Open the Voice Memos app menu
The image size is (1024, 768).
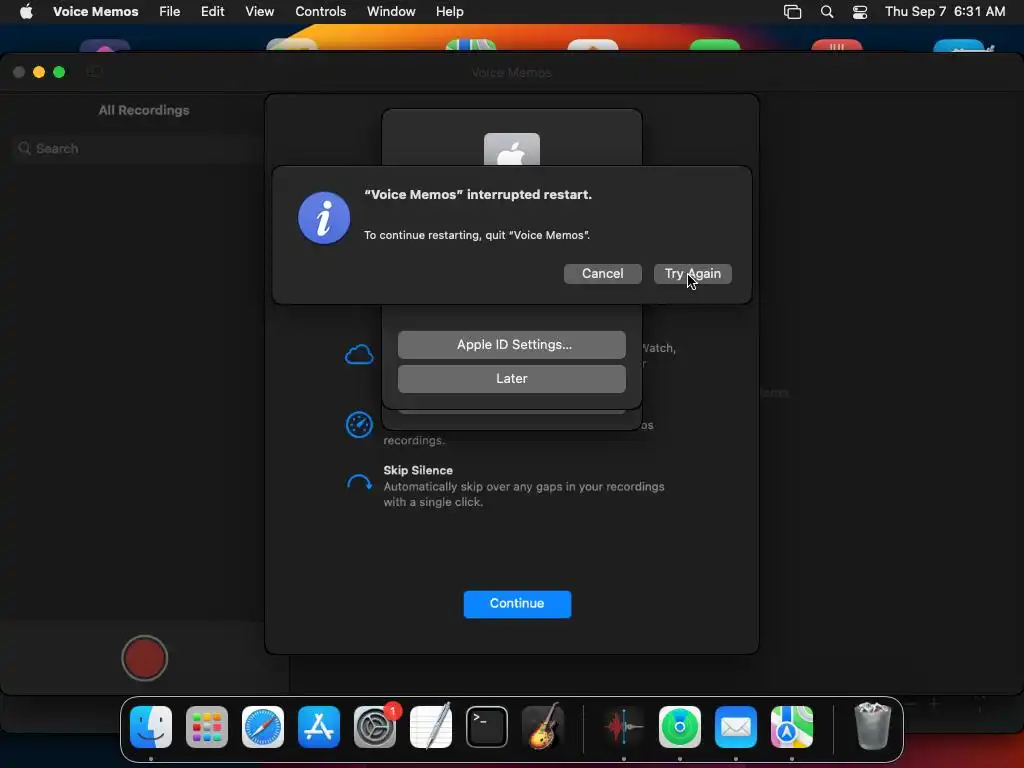point(95,12)
